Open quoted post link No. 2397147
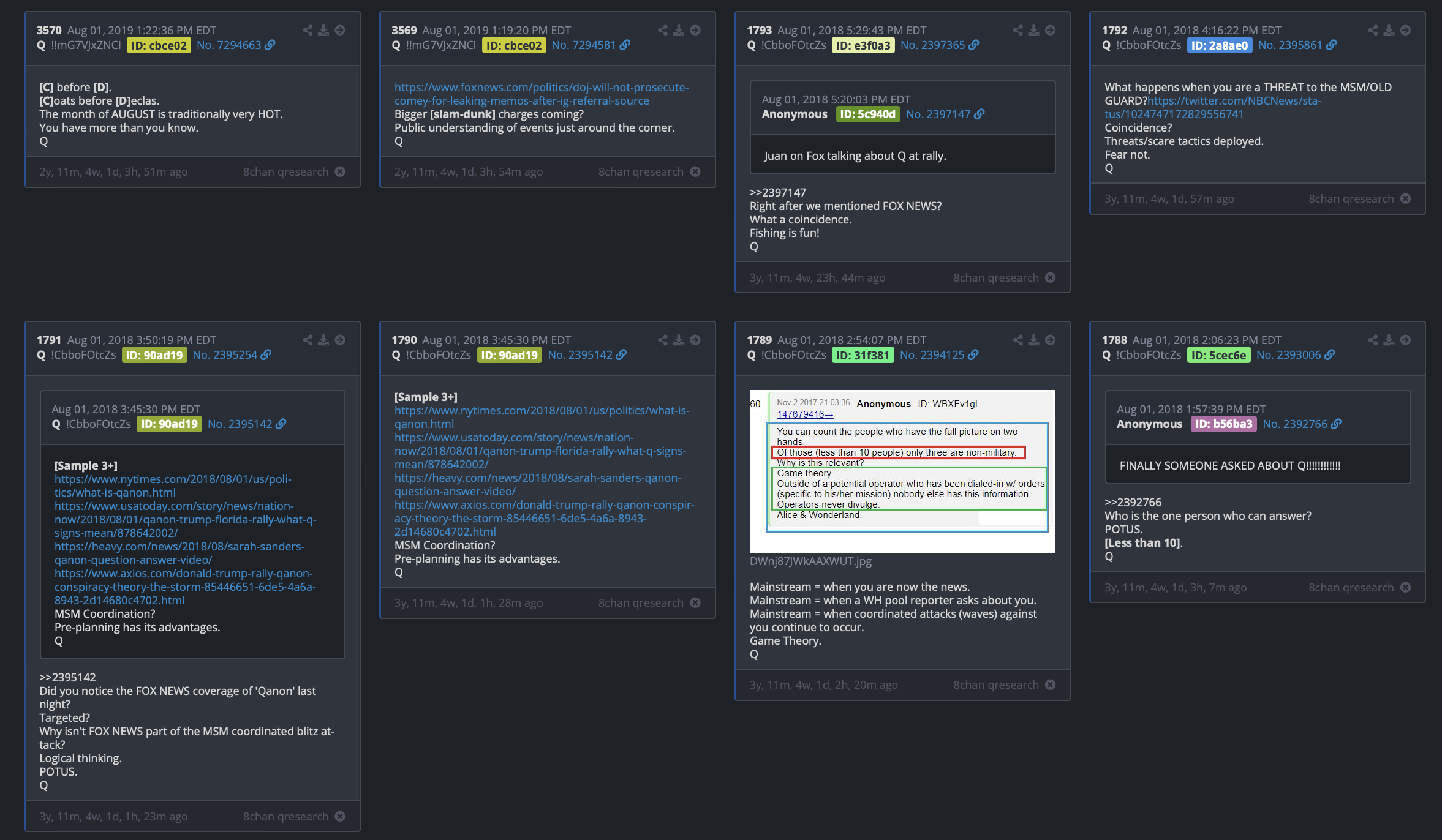The image size is (1442, 840). [945, 114]
